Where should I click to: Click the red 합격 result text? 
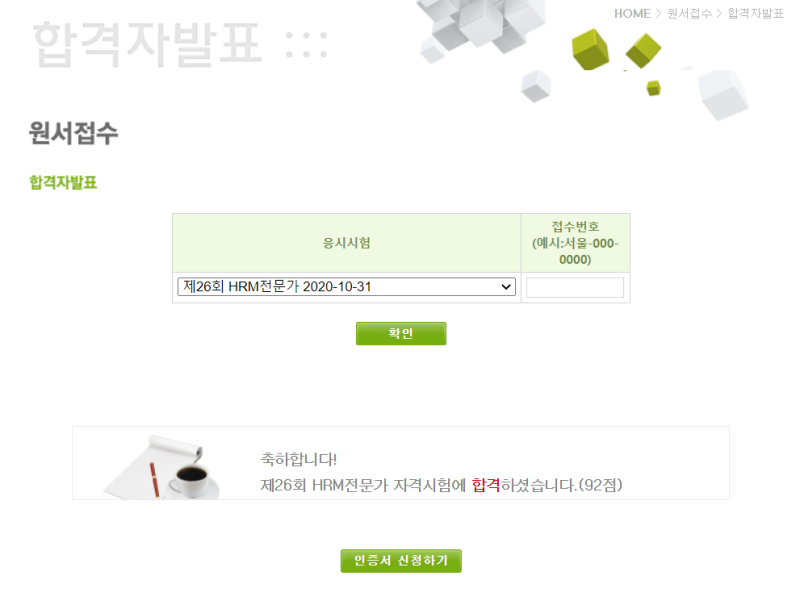pos(485,485)
